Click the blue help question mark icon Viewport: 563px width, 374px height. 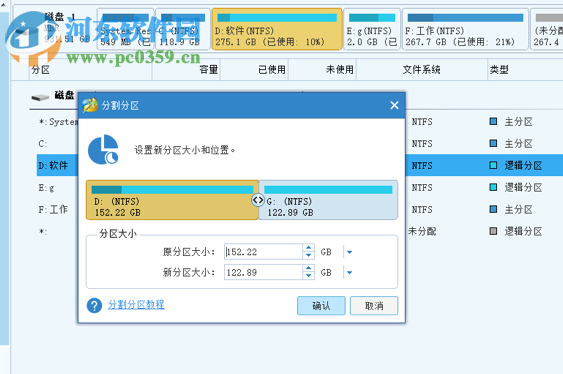94,305
